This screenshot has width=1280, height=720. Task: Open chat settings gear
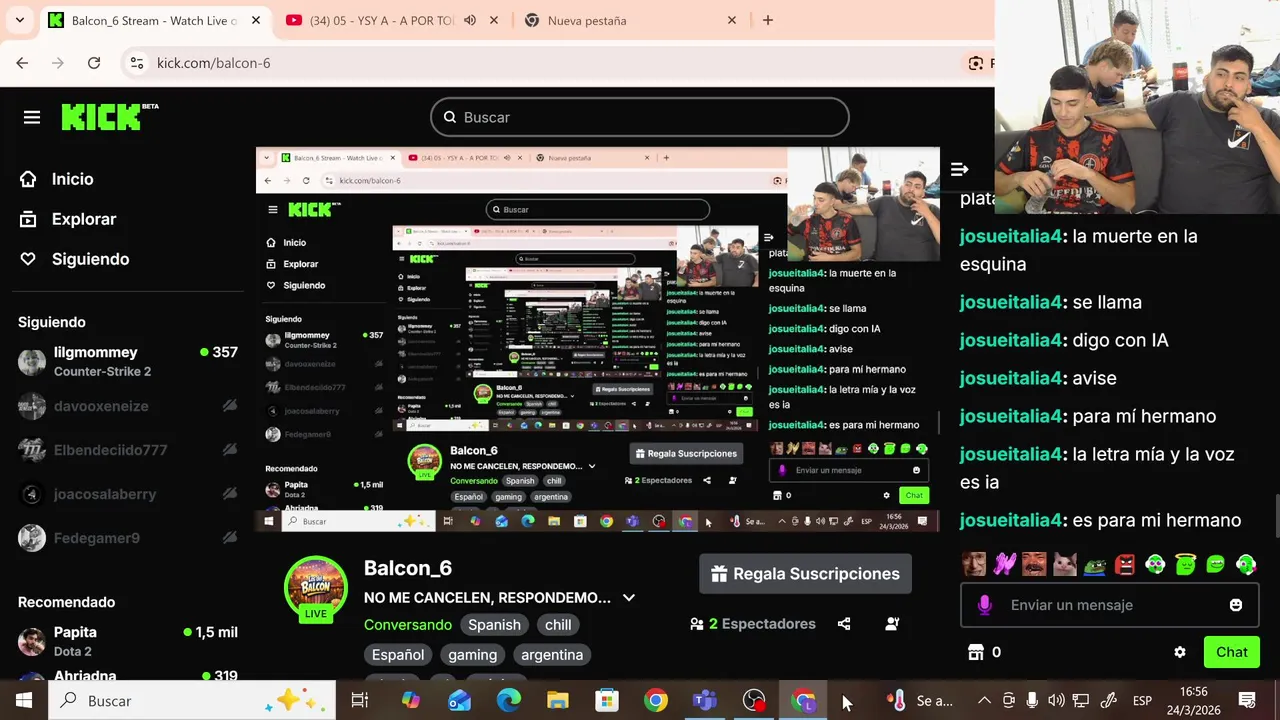pos(1180,652)
